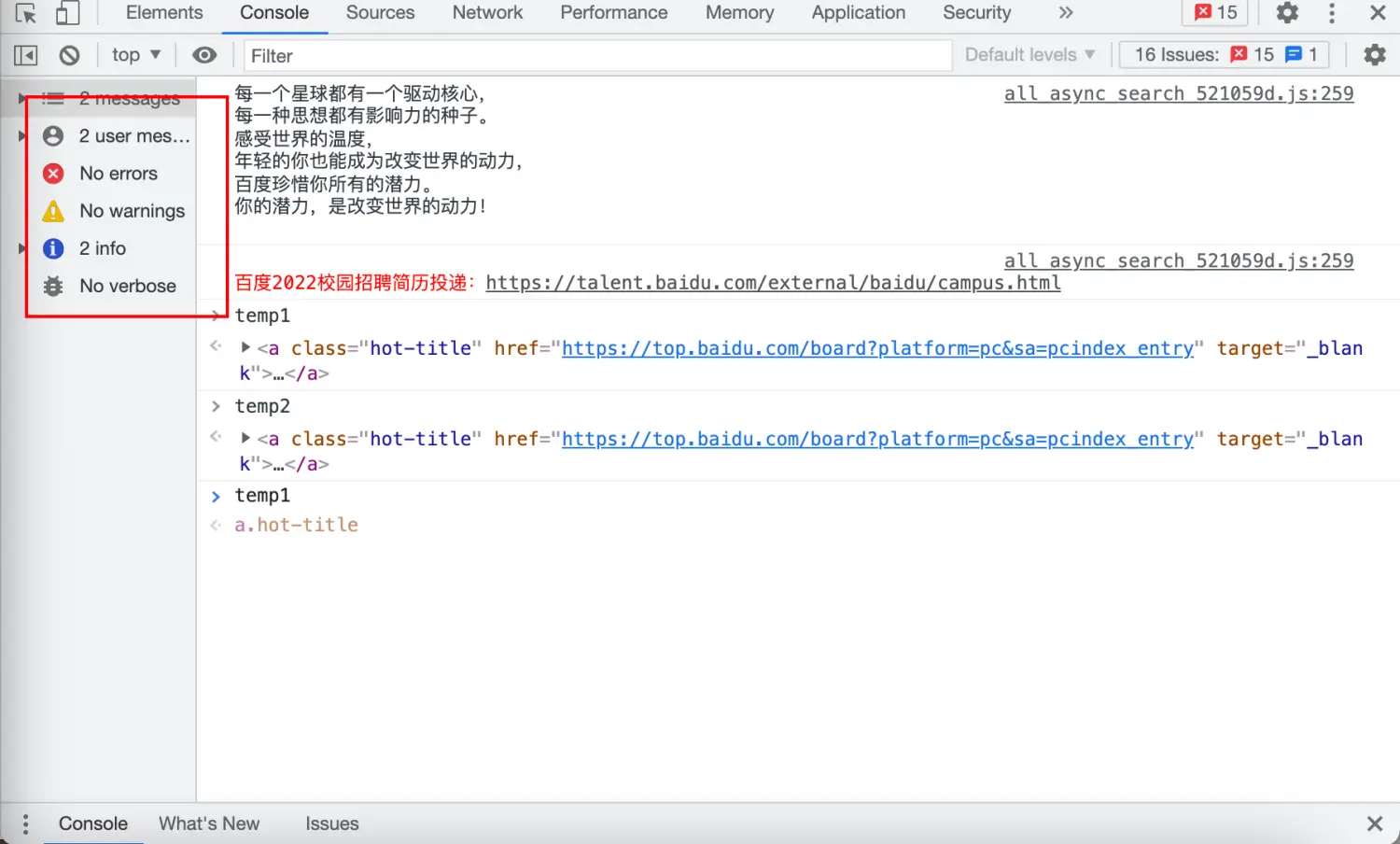
Task: Click the list icon beside 2 messages
Action: [53, 98]
